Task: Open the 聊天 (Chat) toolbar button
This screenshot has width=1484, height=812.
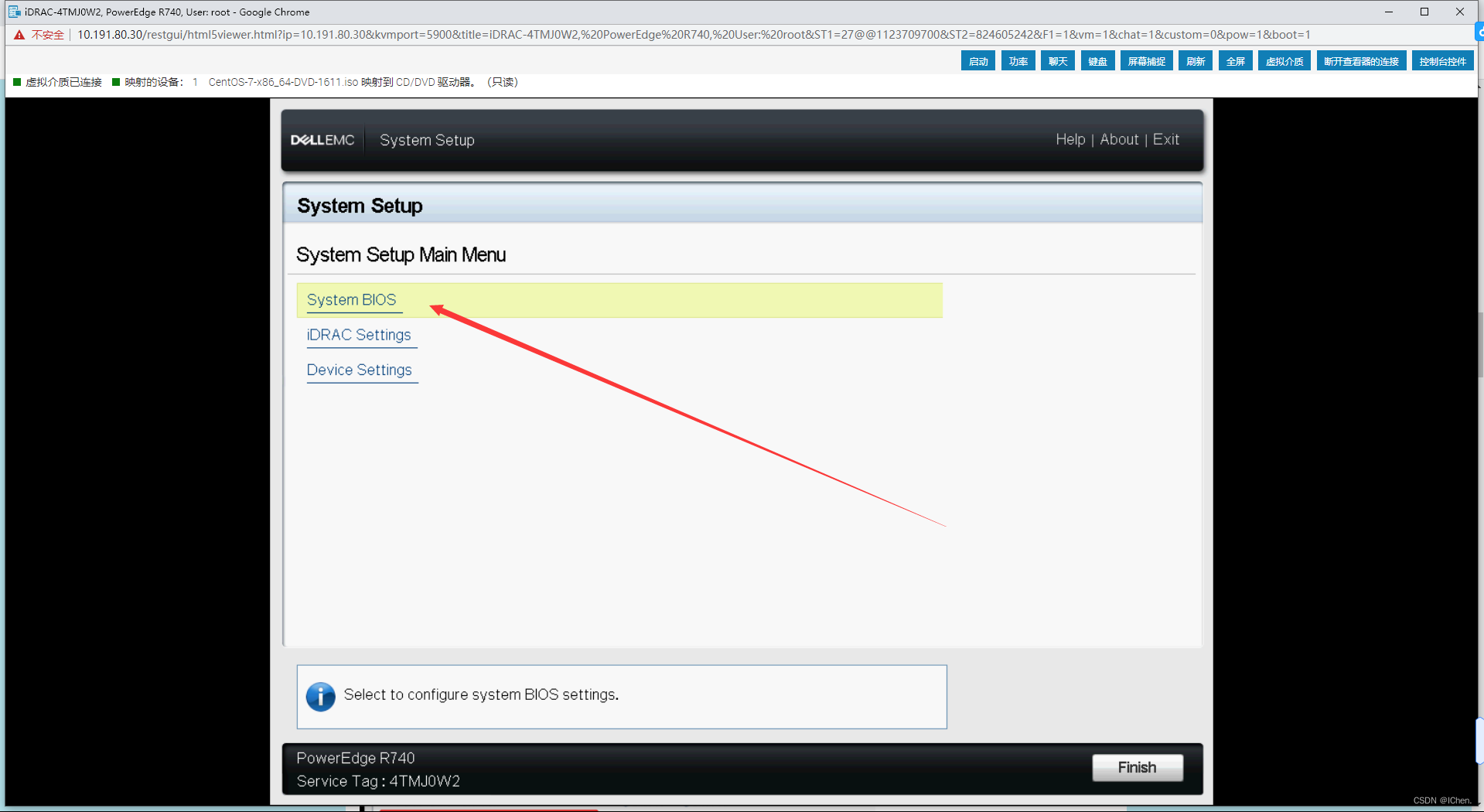Action: point(1058,61)
